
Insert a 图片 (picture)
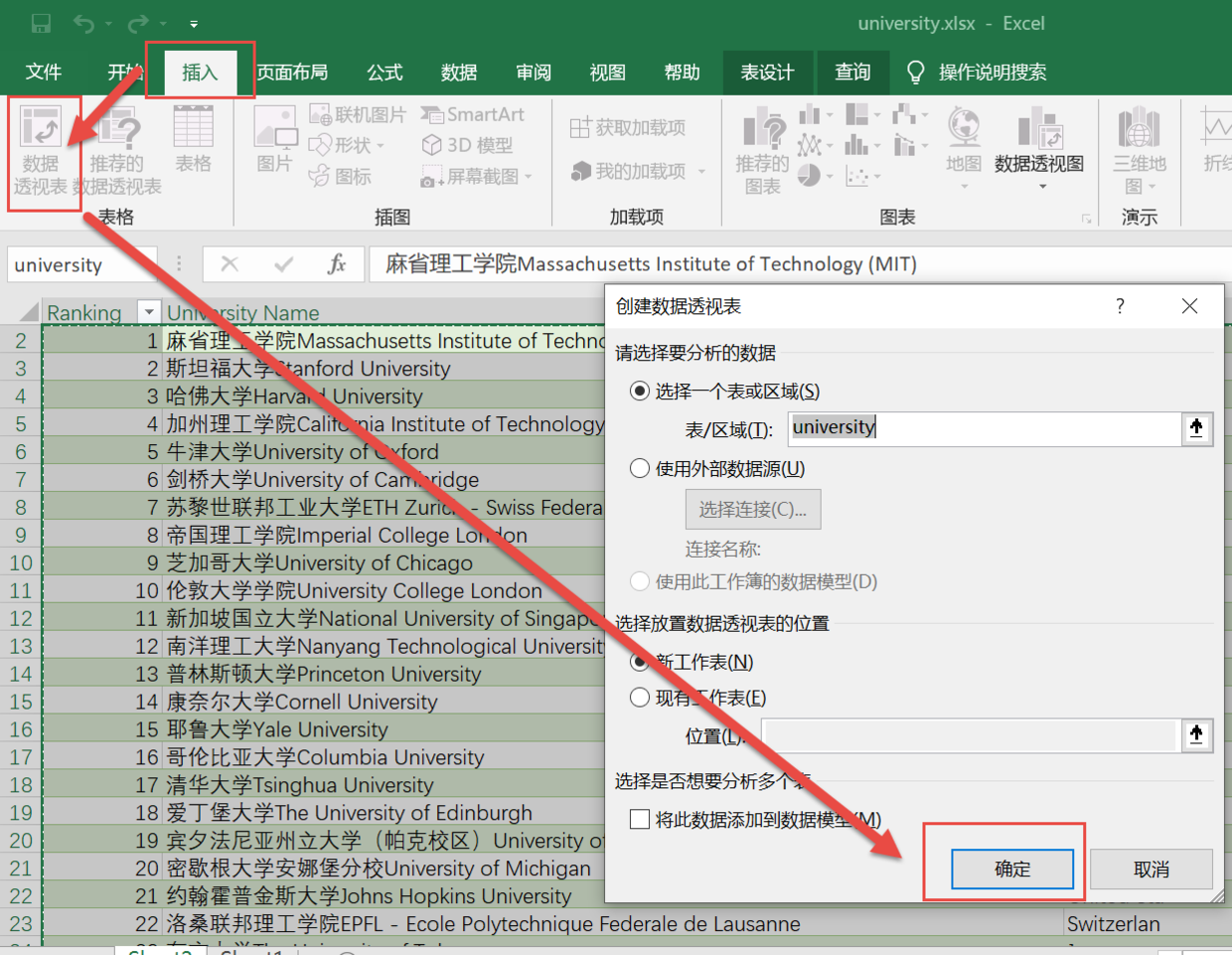[x=274, y=140]
